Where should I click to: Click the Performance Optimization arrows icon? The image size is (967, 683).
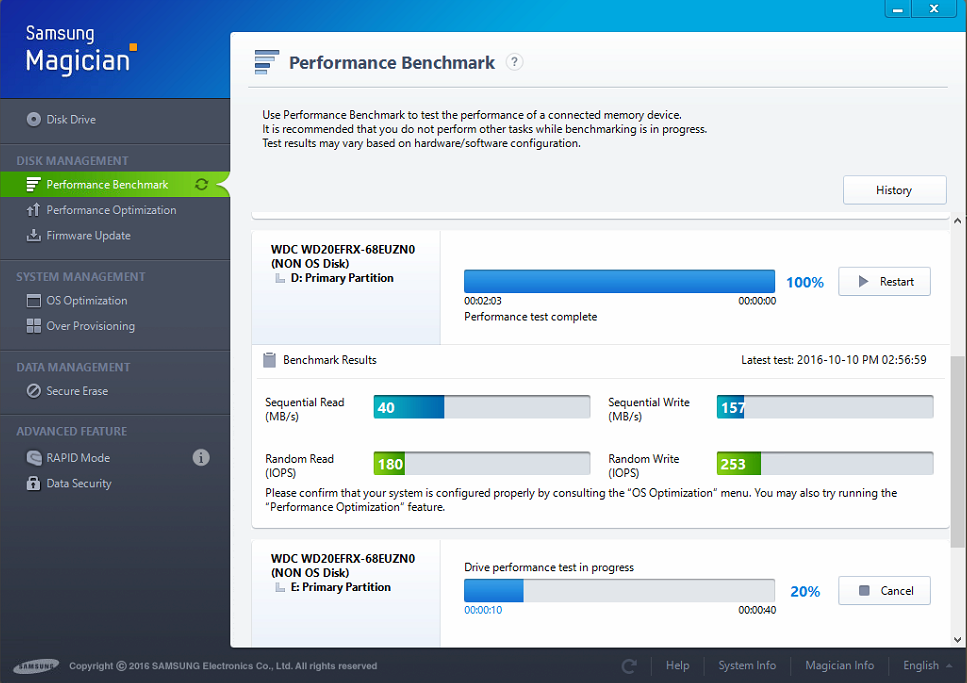click(x=33, y=210)
